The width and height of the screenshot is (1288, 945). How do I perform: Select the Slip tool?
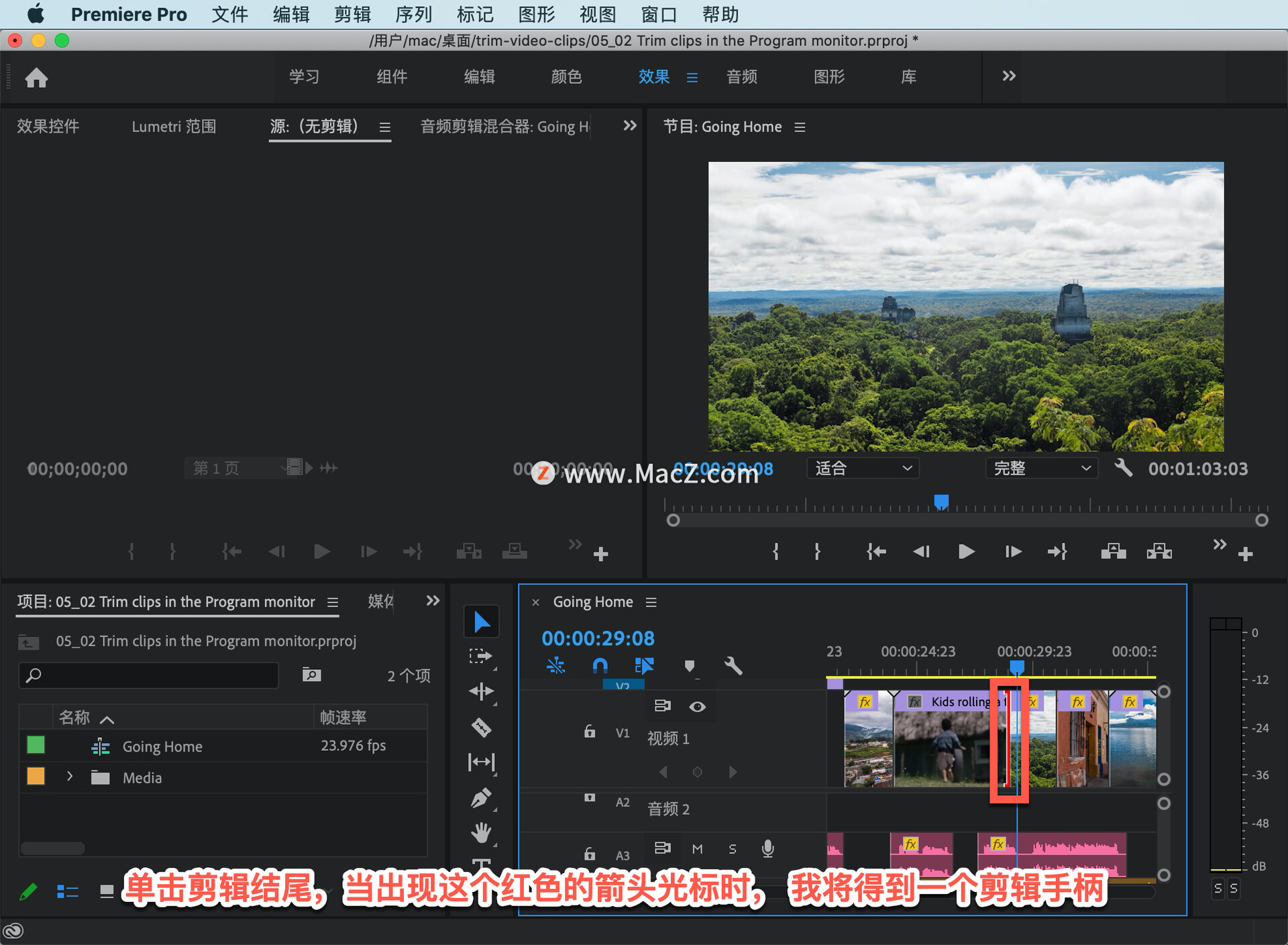coord(481,762)
